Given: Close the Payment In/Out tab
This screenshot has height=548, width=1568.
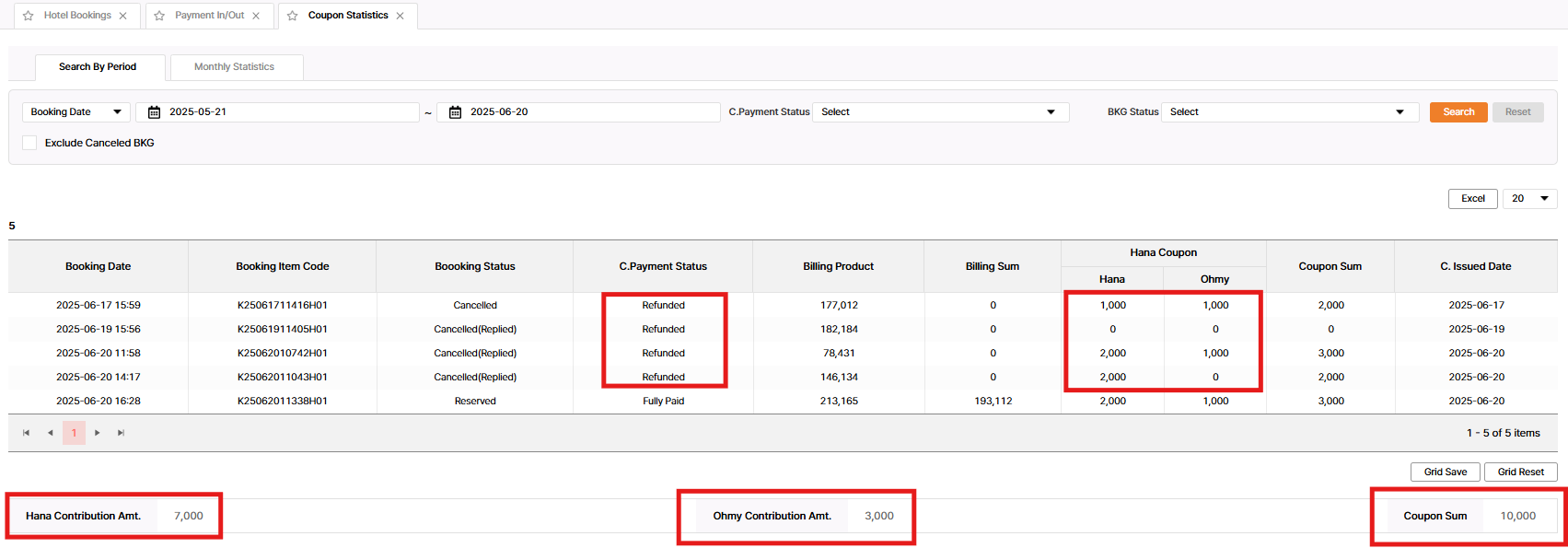Looking at the screenshot, I should 256,16.
